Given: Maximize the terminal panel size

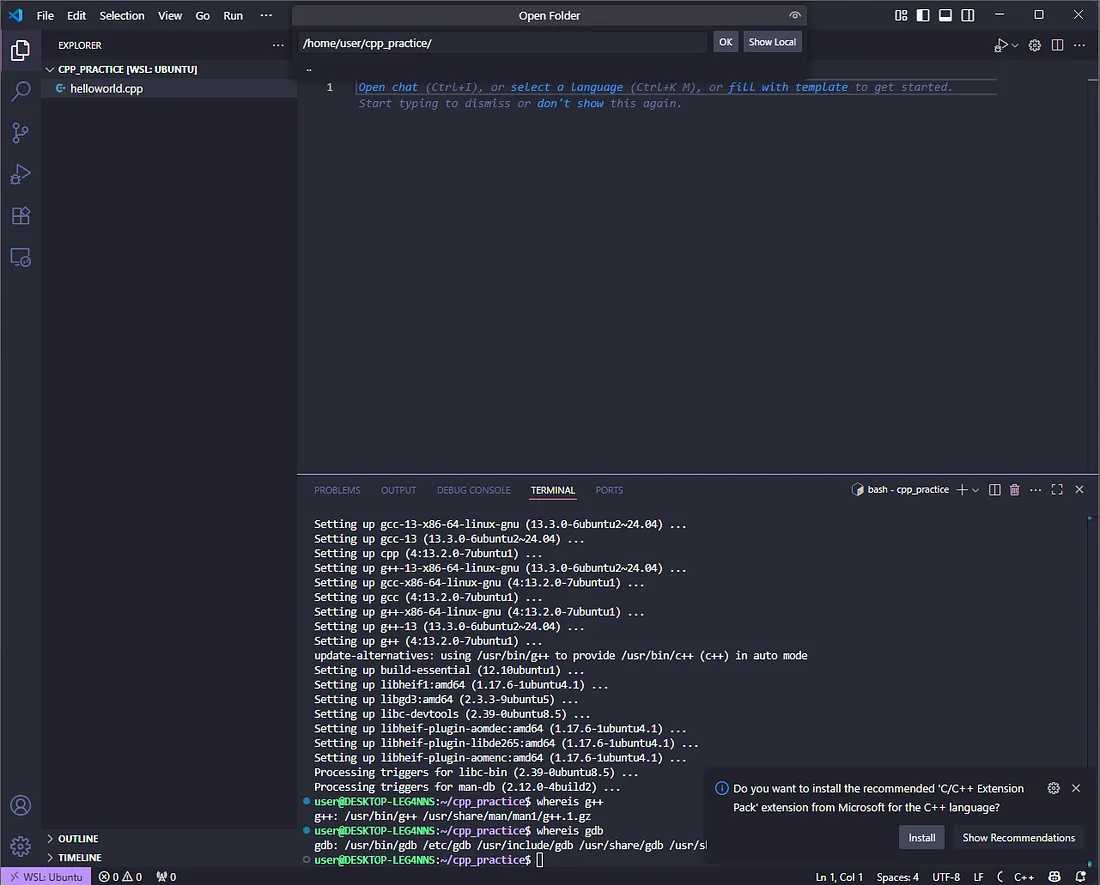Looking at the screenshot, I should tap(1057, 489).
